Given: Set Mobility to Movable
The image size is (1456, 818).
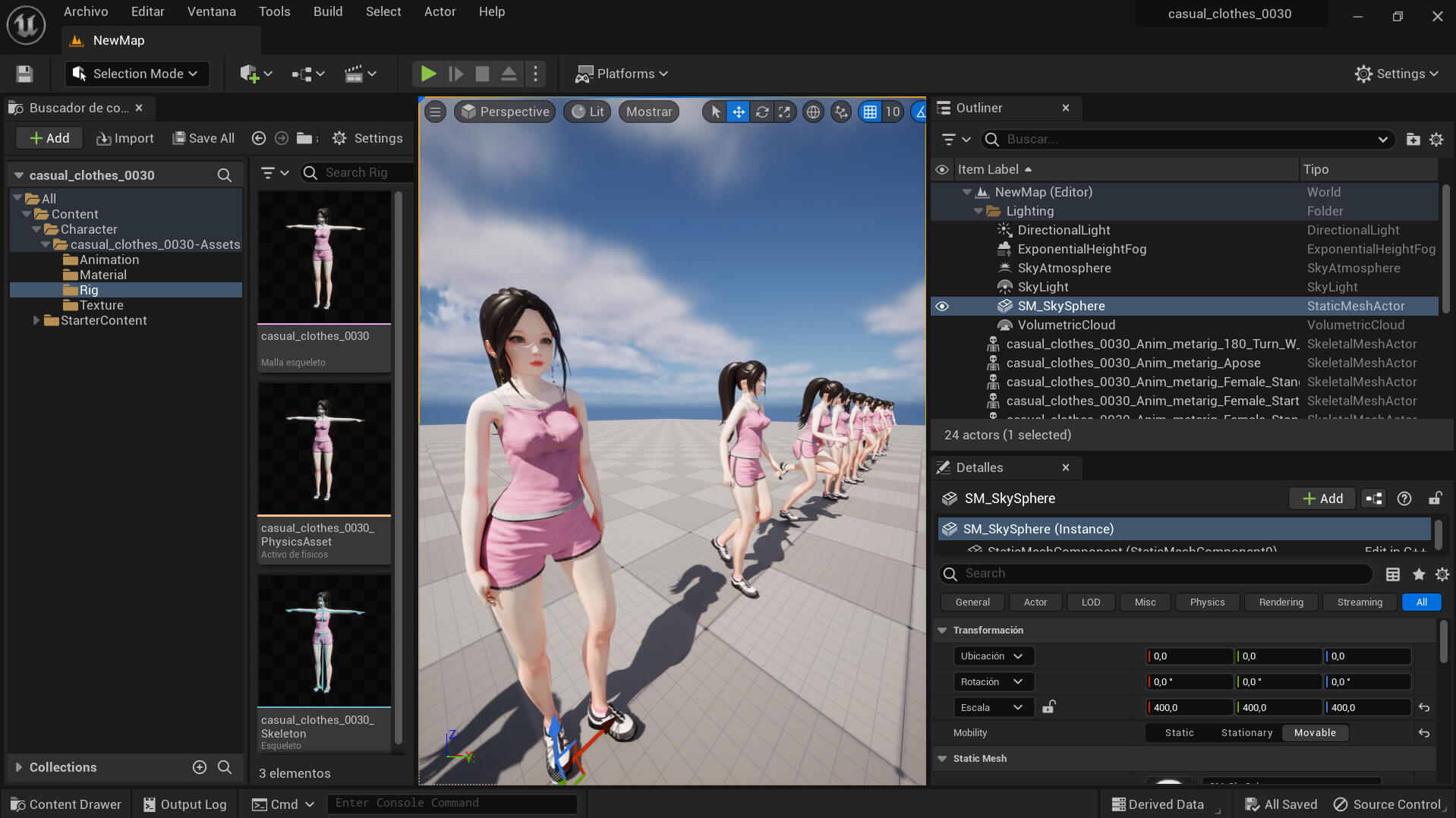Looking at the screenshot, I should click(1315, 733).
